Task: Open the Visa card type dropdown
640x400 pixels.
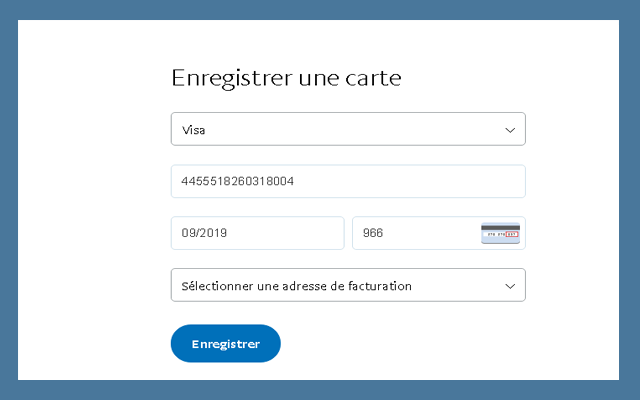Action: click(348, 129)
